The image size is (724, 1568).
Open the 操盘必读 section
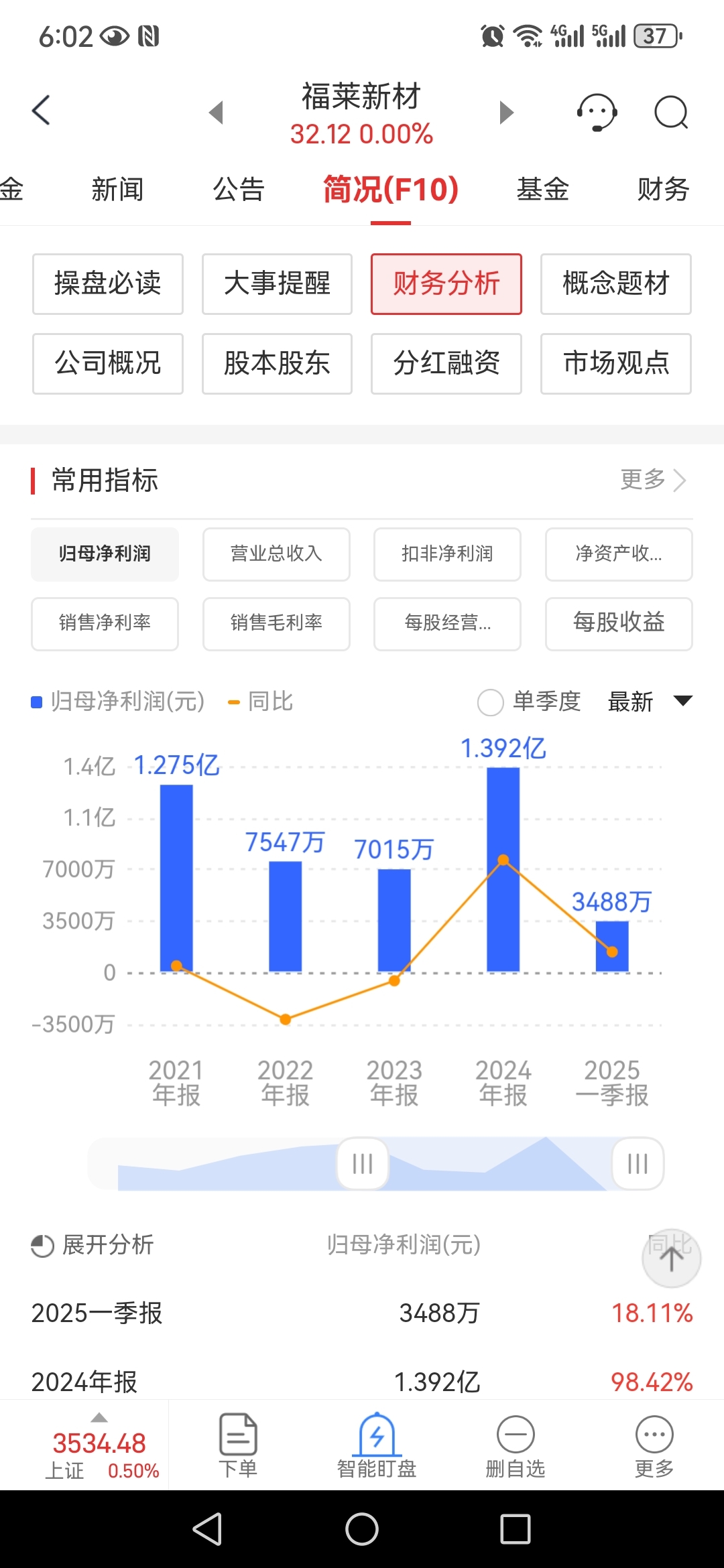click(x=108, y=284)
